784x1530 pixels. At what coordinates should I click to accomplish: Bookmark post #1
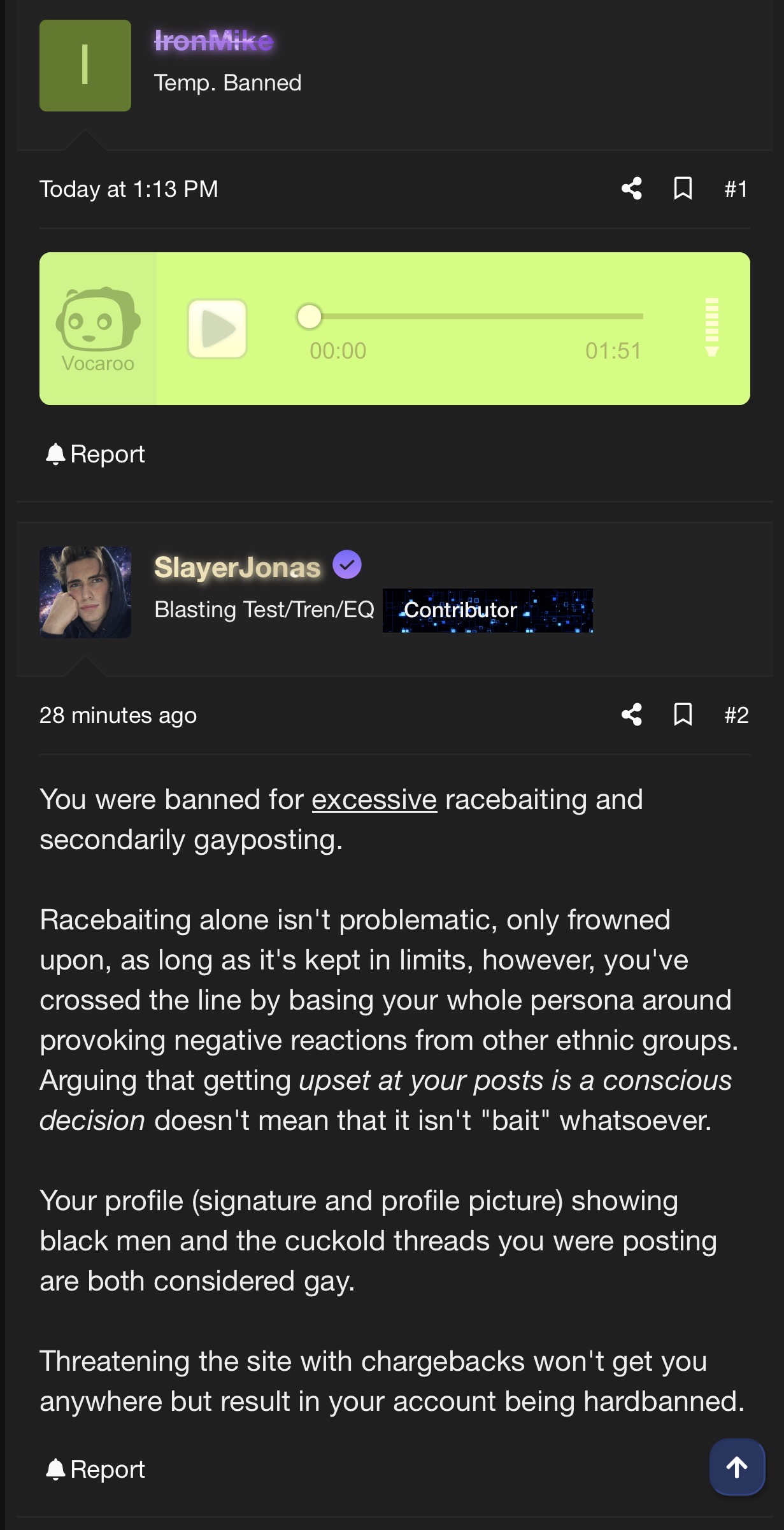(x=683, y=189)
